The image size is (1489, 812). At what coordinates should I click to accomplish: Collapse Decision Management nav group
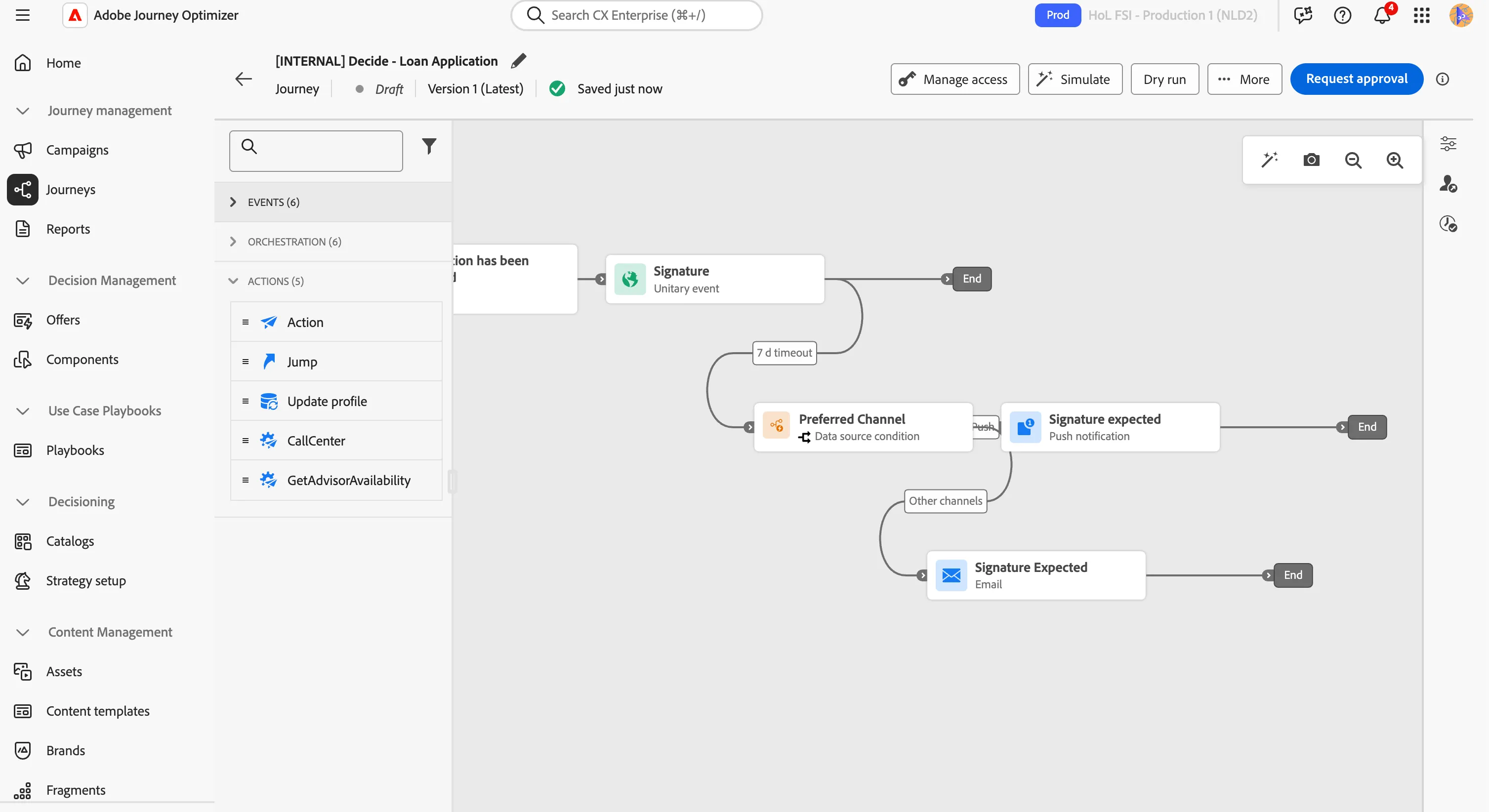23,281
